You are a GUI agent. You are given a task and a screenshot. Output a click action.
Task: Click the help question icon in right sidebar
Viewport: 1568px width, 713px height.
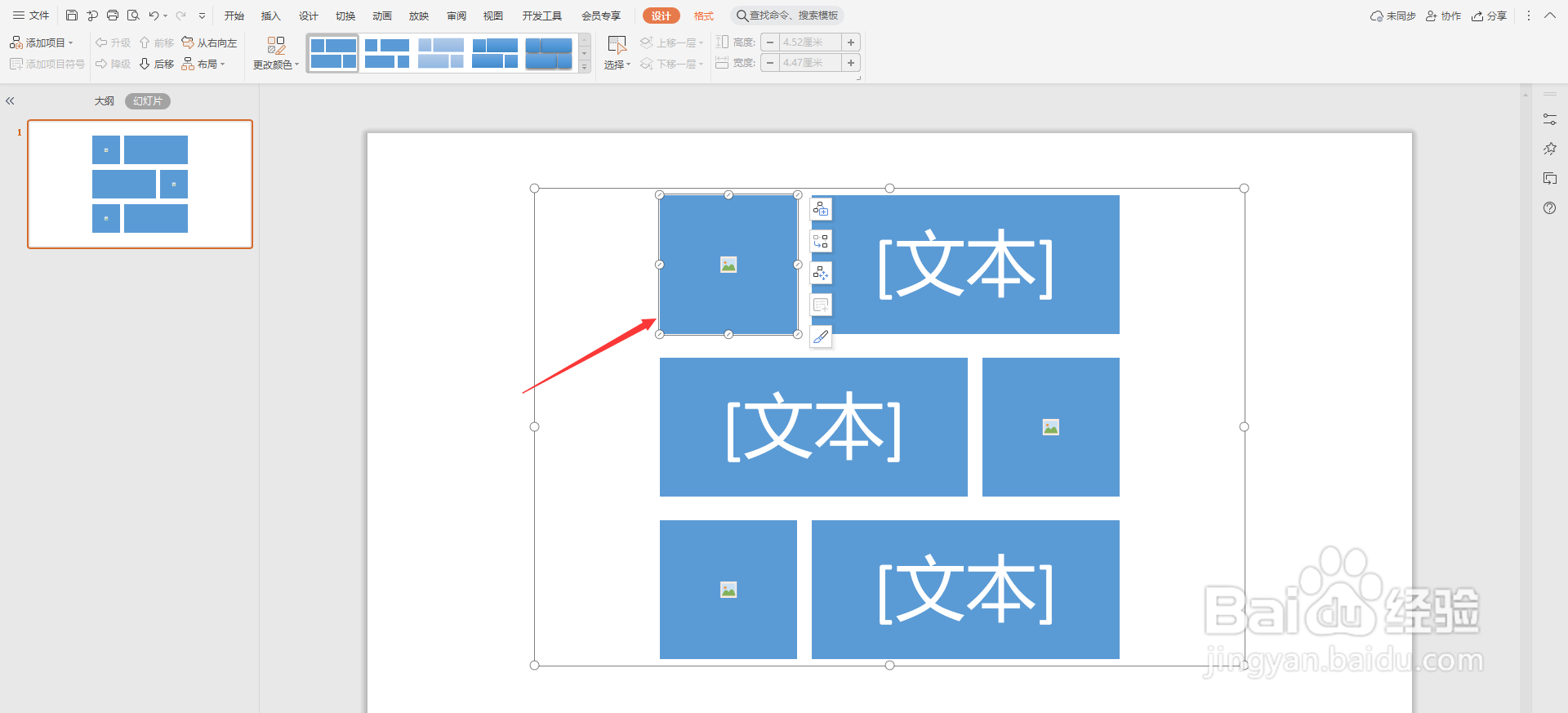(1549, 208)
